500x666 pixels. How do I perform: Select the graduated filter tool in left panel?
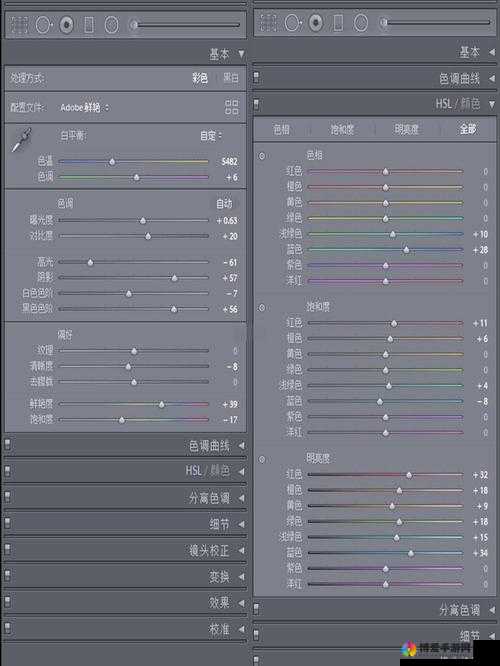point(89,25)
